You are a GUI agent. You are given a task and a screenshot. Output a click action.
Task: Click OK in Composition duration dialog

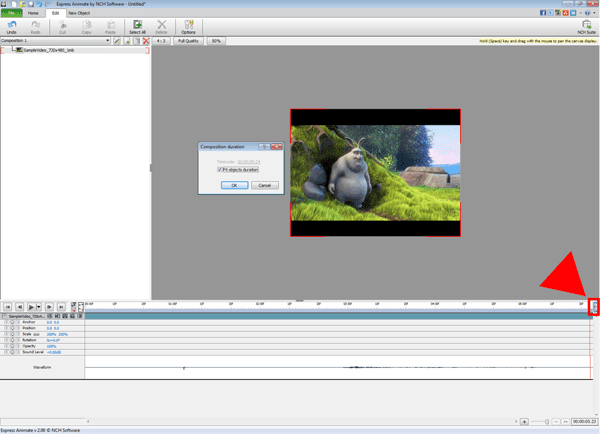(x=235, y=185)
